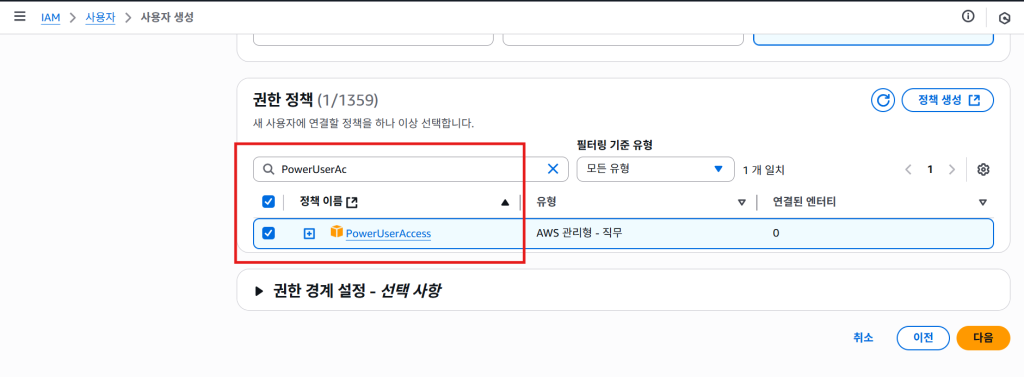This screenshot has height=377, width=1024.
Task: Click the hexagon settings icon top right
Action: tap(1004, 18)
